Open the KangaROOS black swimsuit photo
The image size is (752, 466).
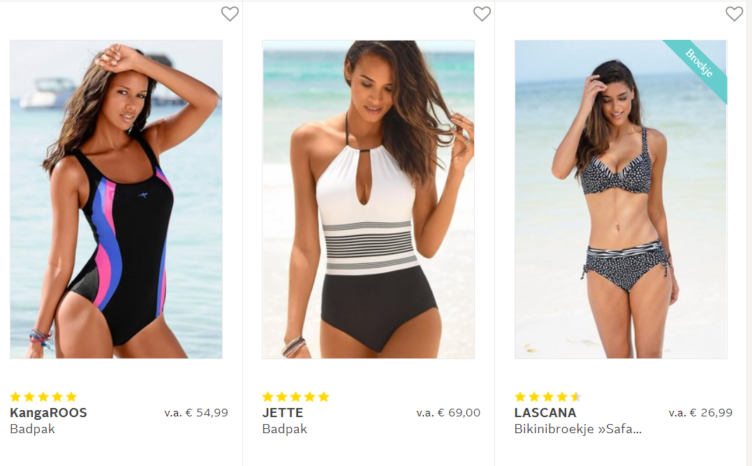[x=116, y=199]
